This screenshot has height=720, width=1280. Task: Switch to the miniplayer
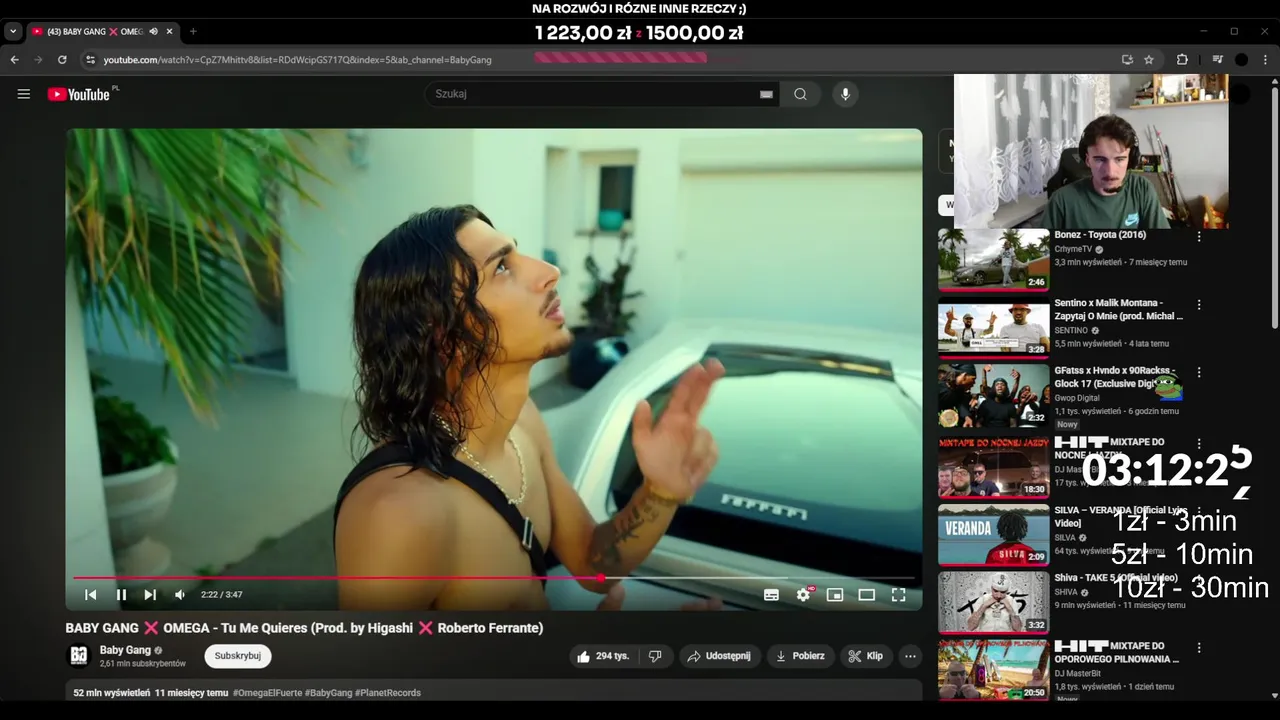(835, 595)
